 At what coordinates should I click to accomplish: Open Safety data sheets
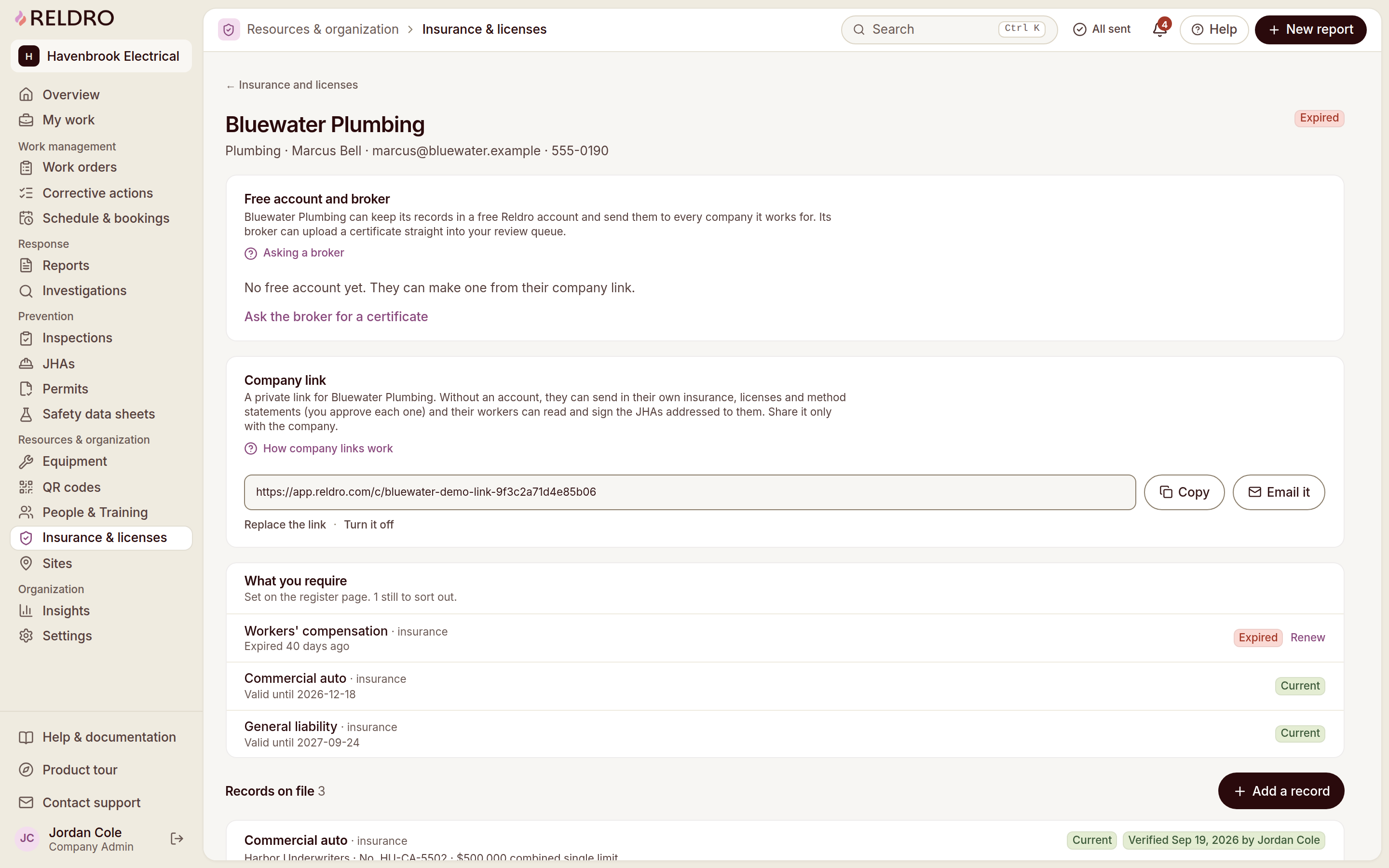pos(101,414)
